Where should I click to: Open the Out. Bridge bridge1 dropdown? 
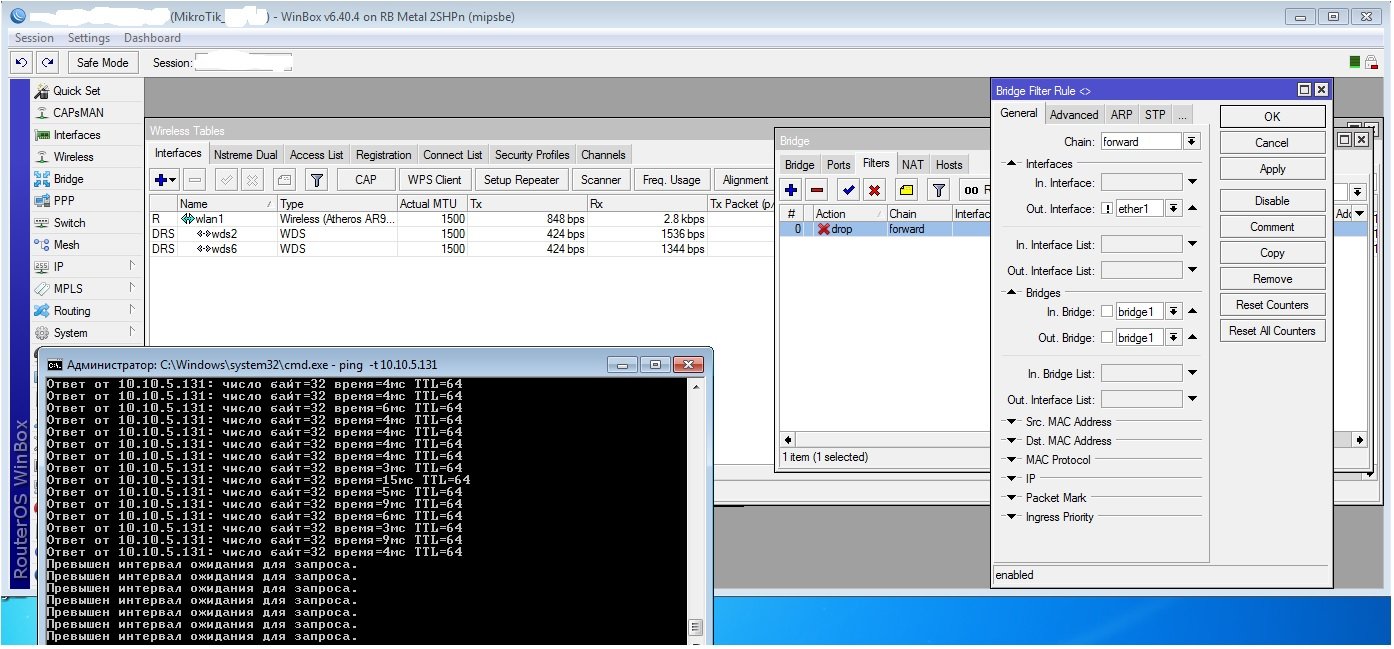click(1174, 337)
